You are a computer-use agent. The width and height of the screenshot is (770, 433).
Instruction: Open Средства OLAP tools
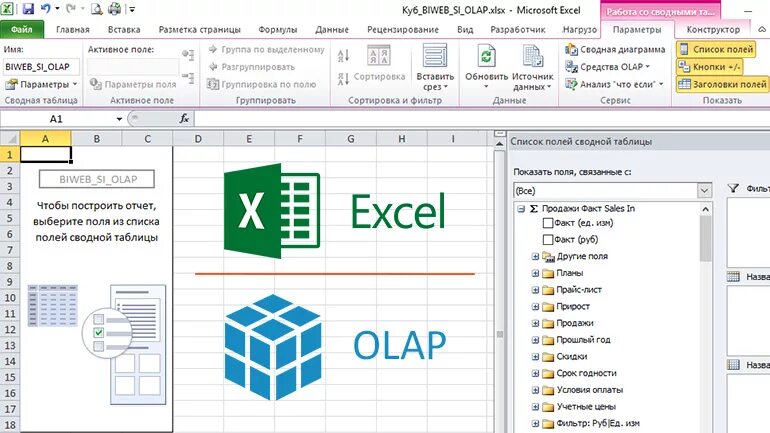click(x=607, y=67)
